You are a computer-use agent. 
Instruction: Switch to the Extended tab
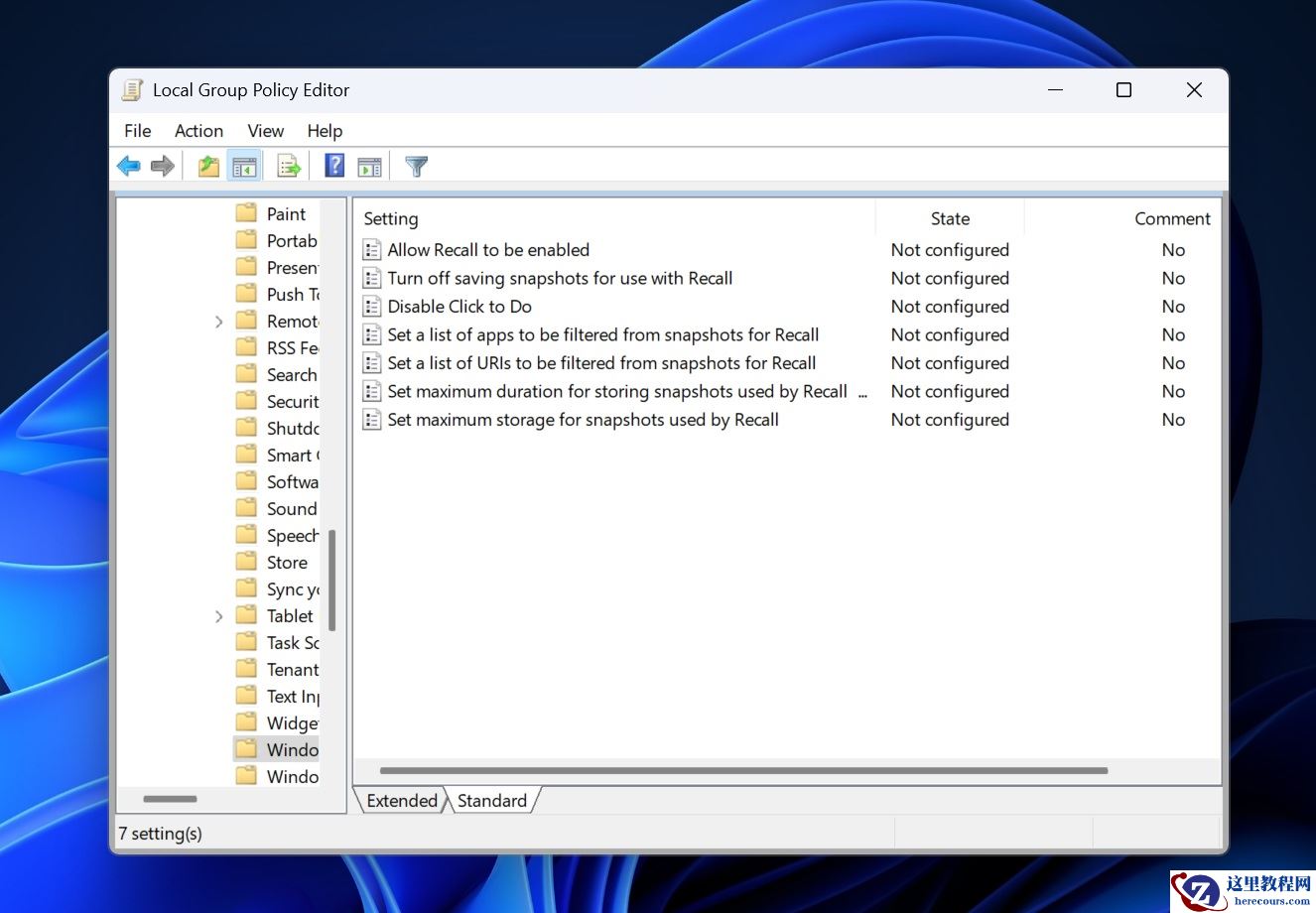click(400, 800)
